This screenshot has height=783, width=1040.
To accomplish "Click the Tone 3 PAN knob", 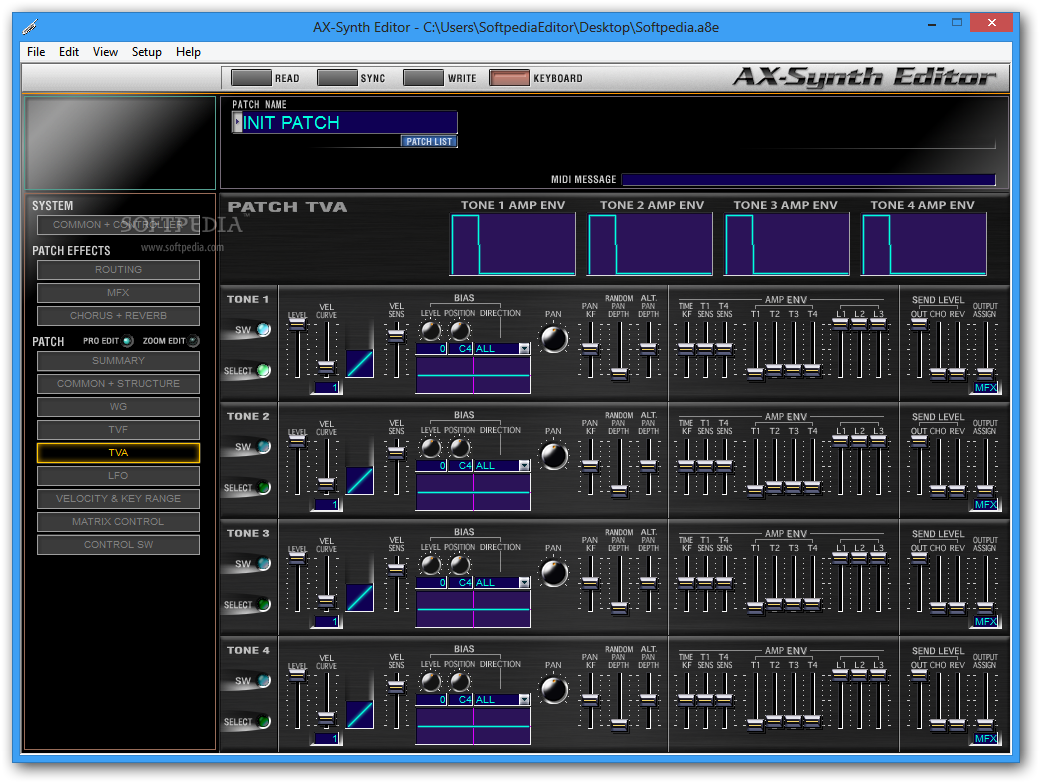I will (x=554, y=573).
